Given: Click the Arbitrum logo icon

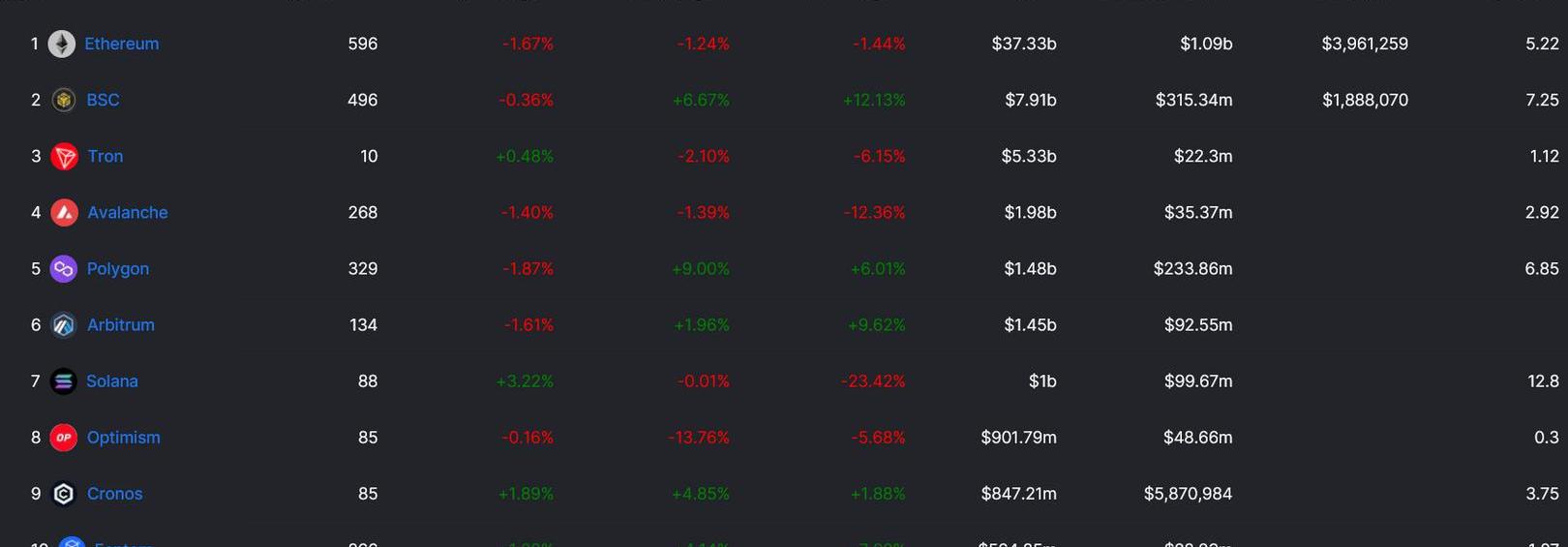Looking at the screenshot, I should tap(64, 324).
